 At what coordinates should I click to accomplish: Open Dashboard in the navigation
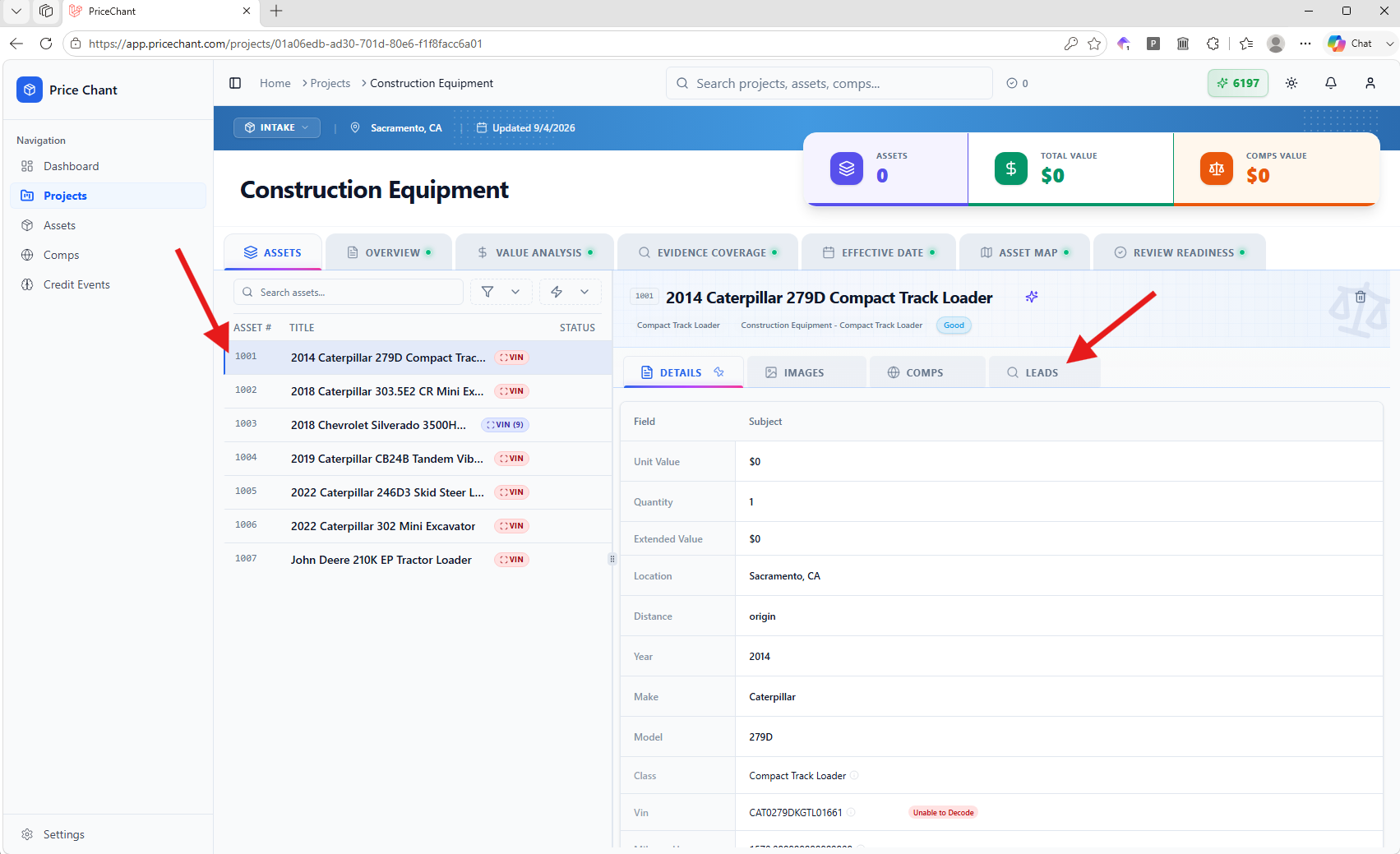[x=108, y=166]
